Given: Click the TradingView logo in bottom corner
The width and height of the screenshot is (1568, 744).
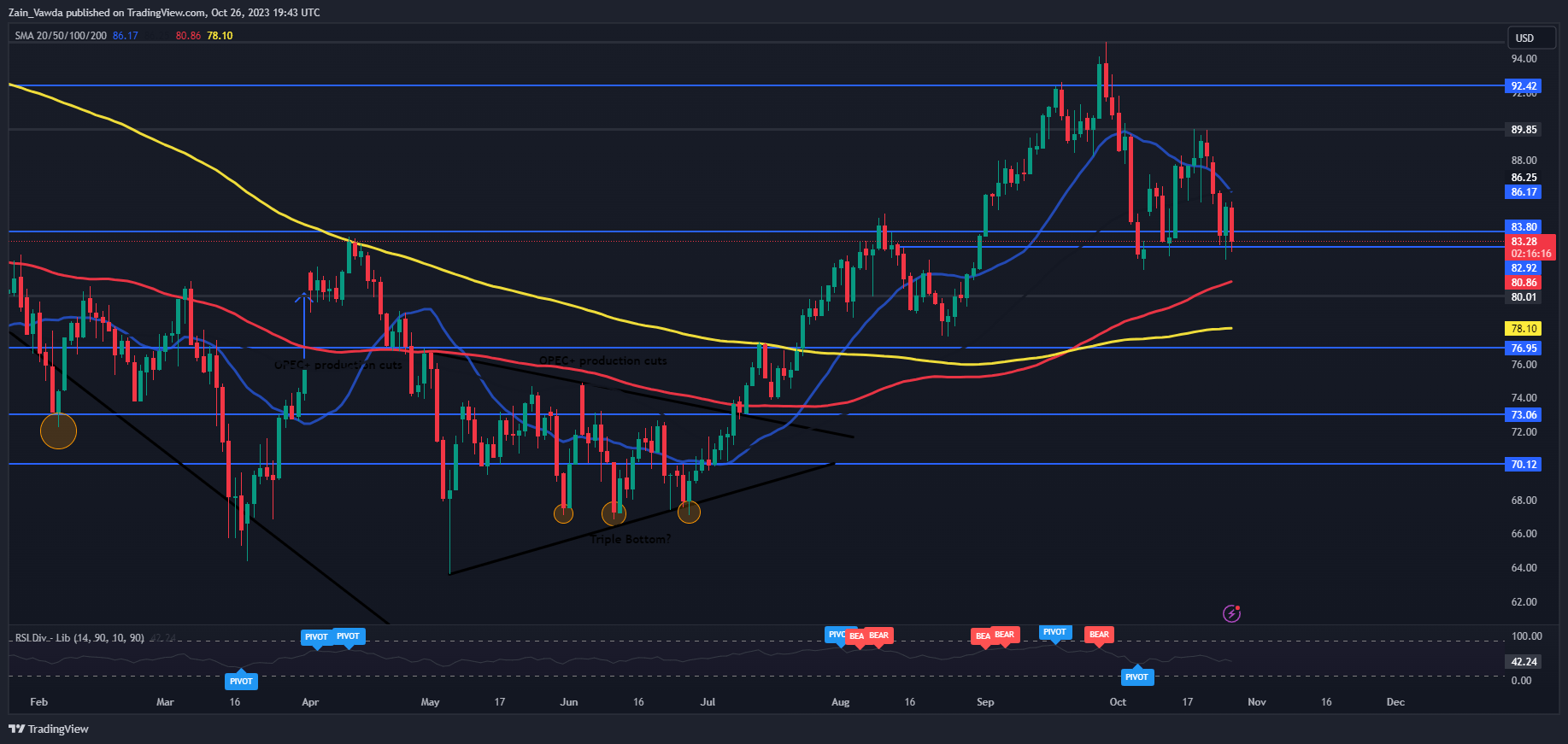Looking at the screenshot, I should pos(49,729).
